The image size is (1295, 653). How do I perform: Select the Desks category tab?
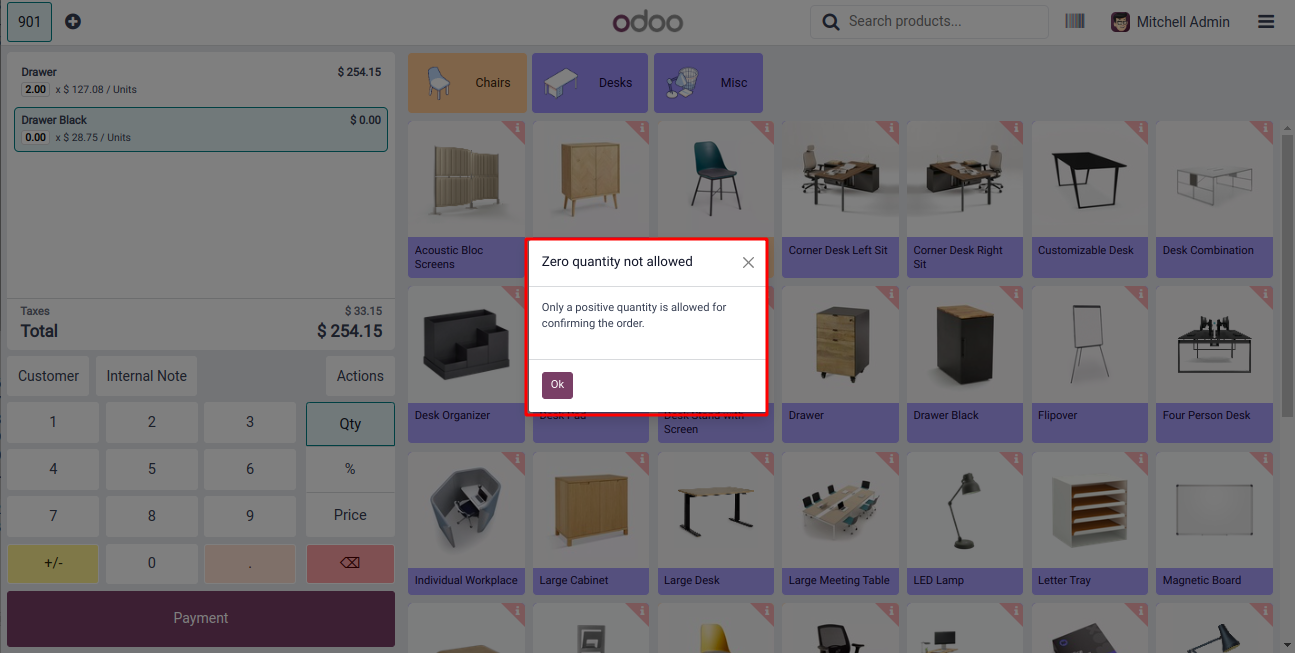click(591, 83)
